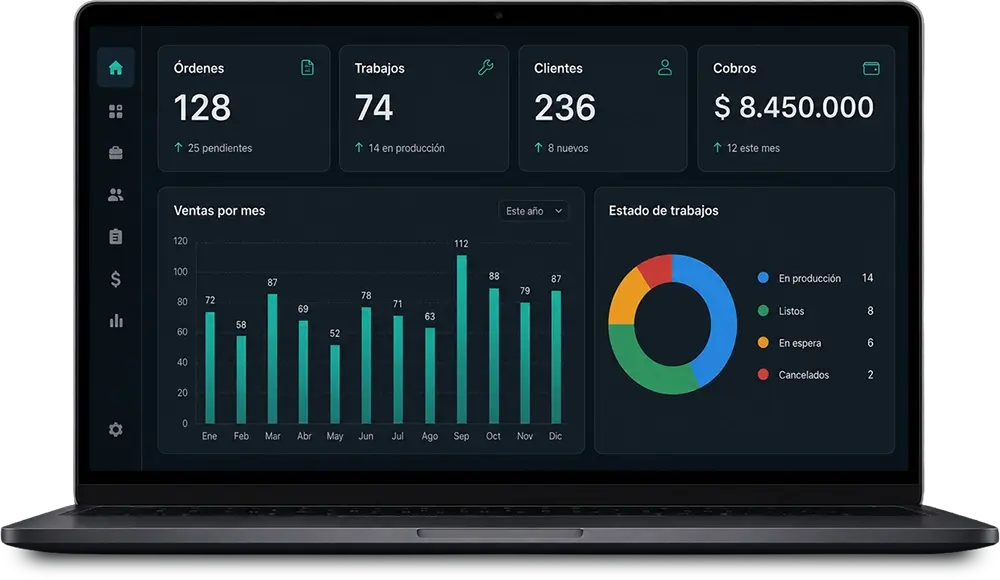Click the Feb bar labeled 58
The height and width of the screenshot is (580, 1000).
coord(241,380)
